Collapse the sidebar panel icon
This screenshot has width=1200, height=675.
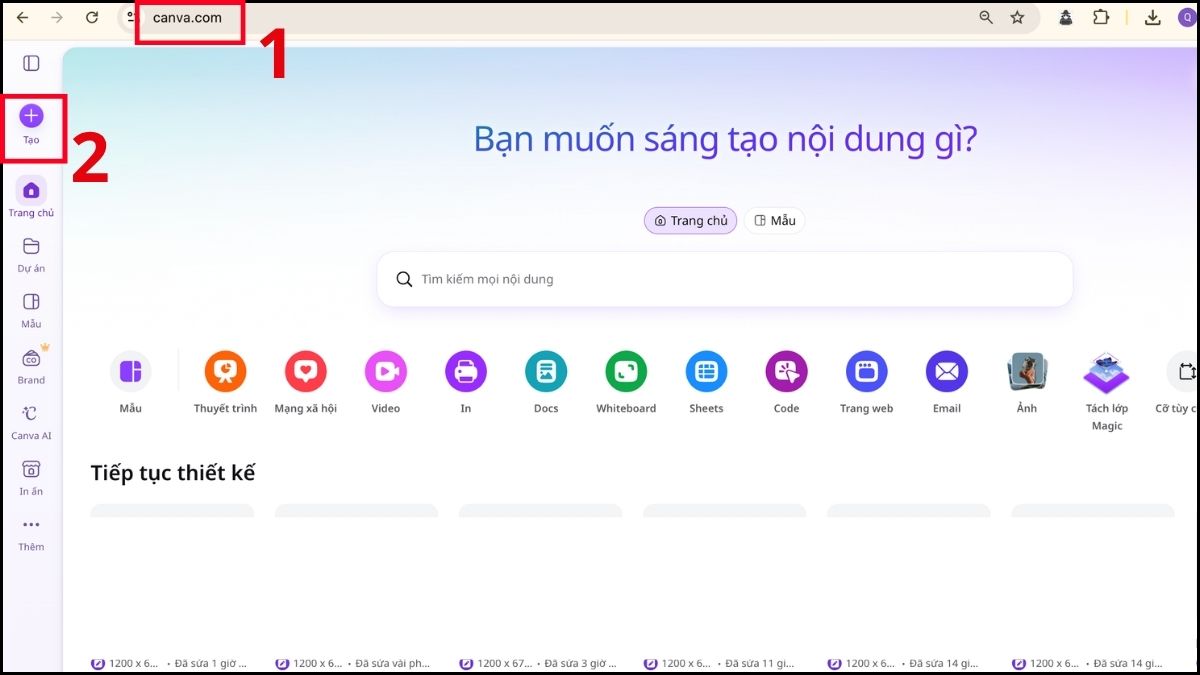(31, 64)
